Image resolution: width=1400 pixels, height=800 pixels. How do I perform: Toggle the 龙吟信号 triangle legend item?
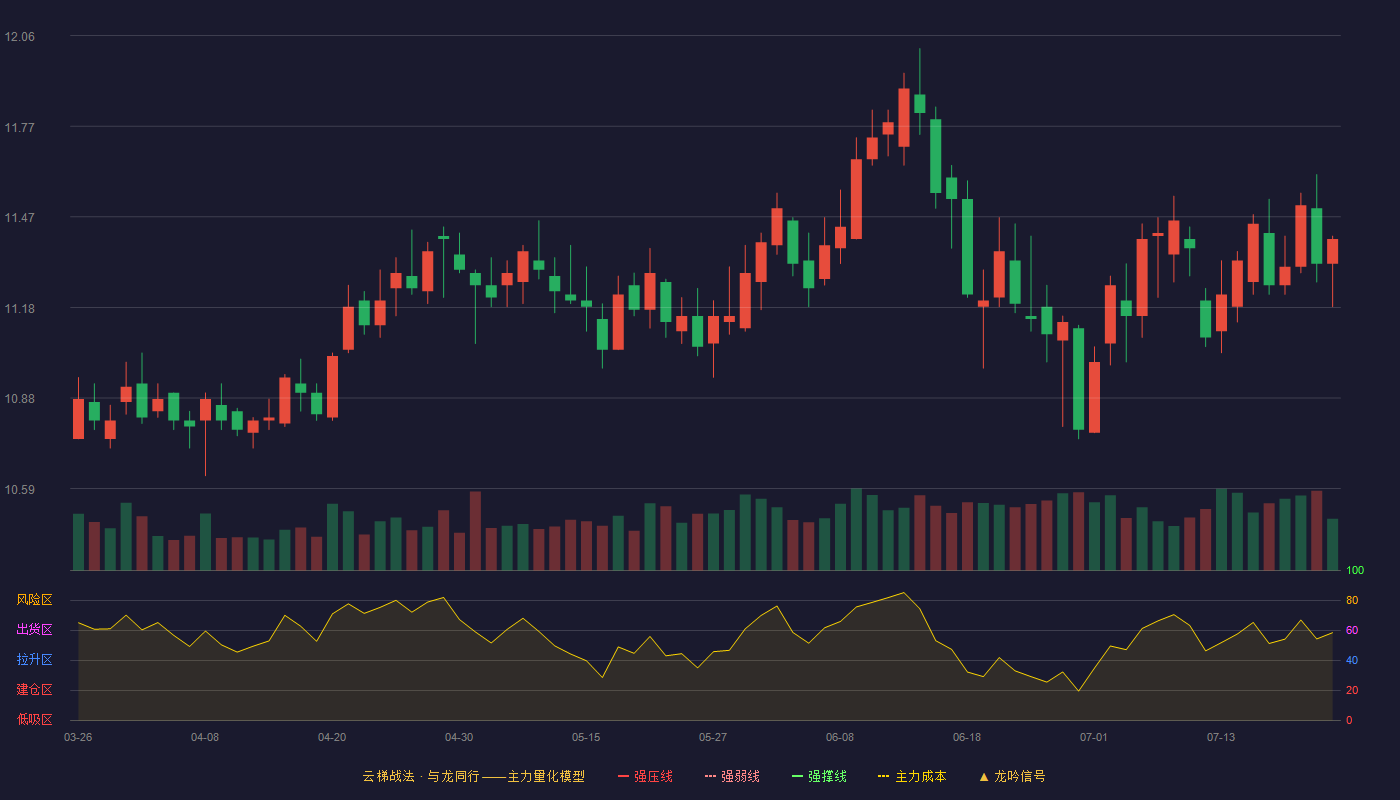pos(1012,776)
